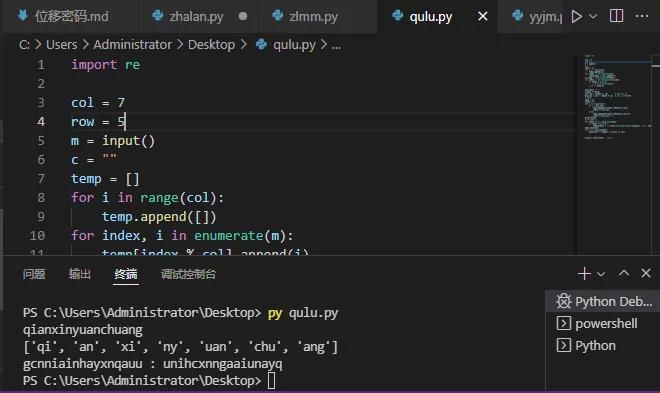Open the 问题 problems panel tab
This screenshot has width=660, height=393.
coord(34,274)
